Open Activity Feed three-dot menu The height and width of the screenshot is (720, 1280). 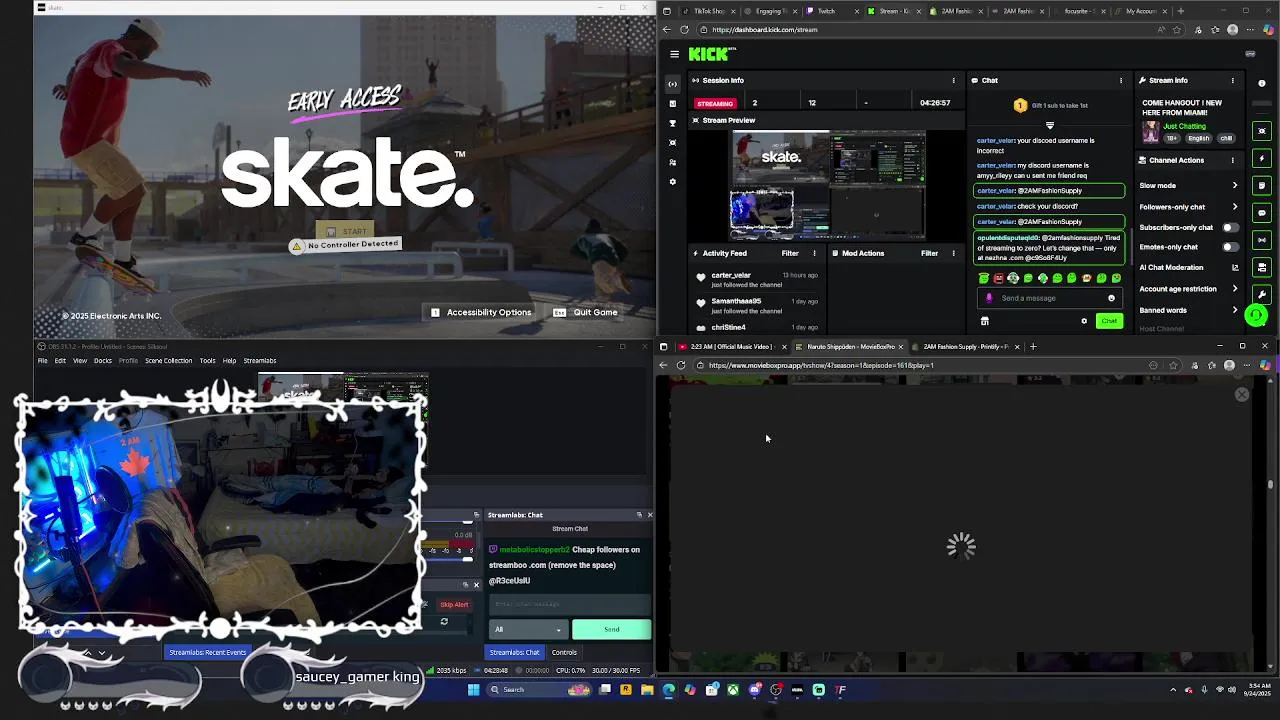[814, 253]
